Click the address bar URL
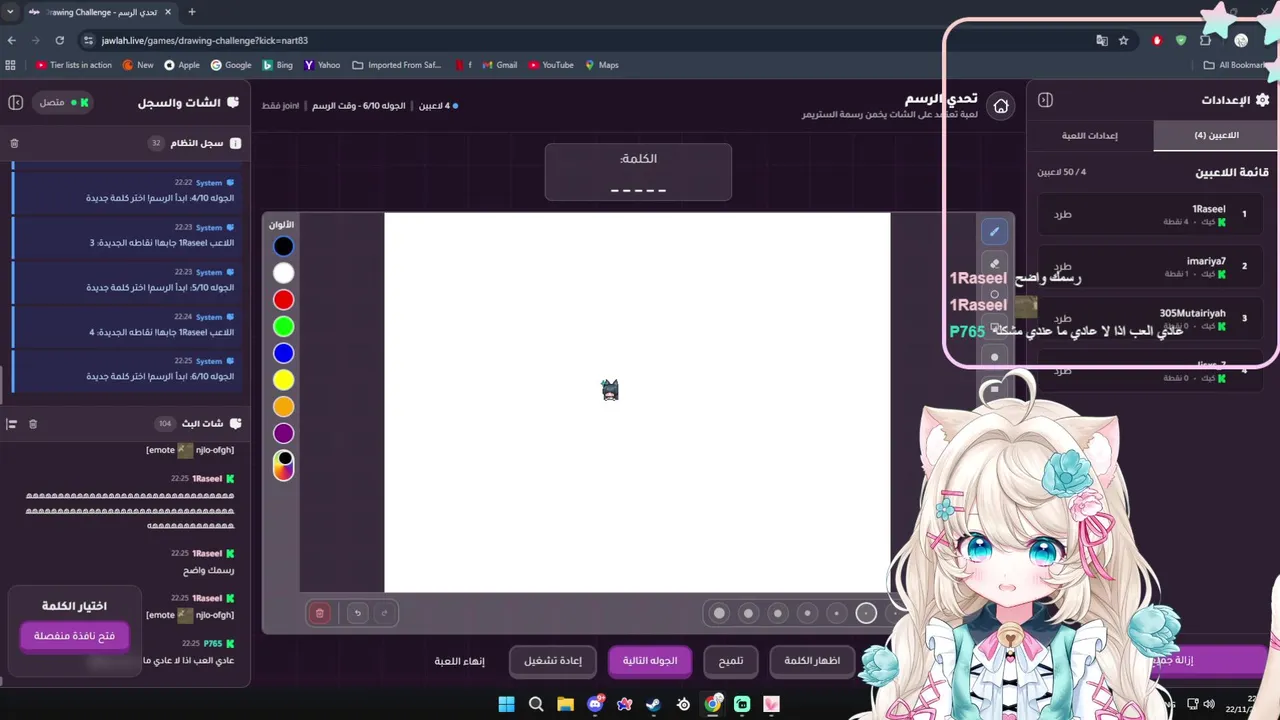 (205, 41)
